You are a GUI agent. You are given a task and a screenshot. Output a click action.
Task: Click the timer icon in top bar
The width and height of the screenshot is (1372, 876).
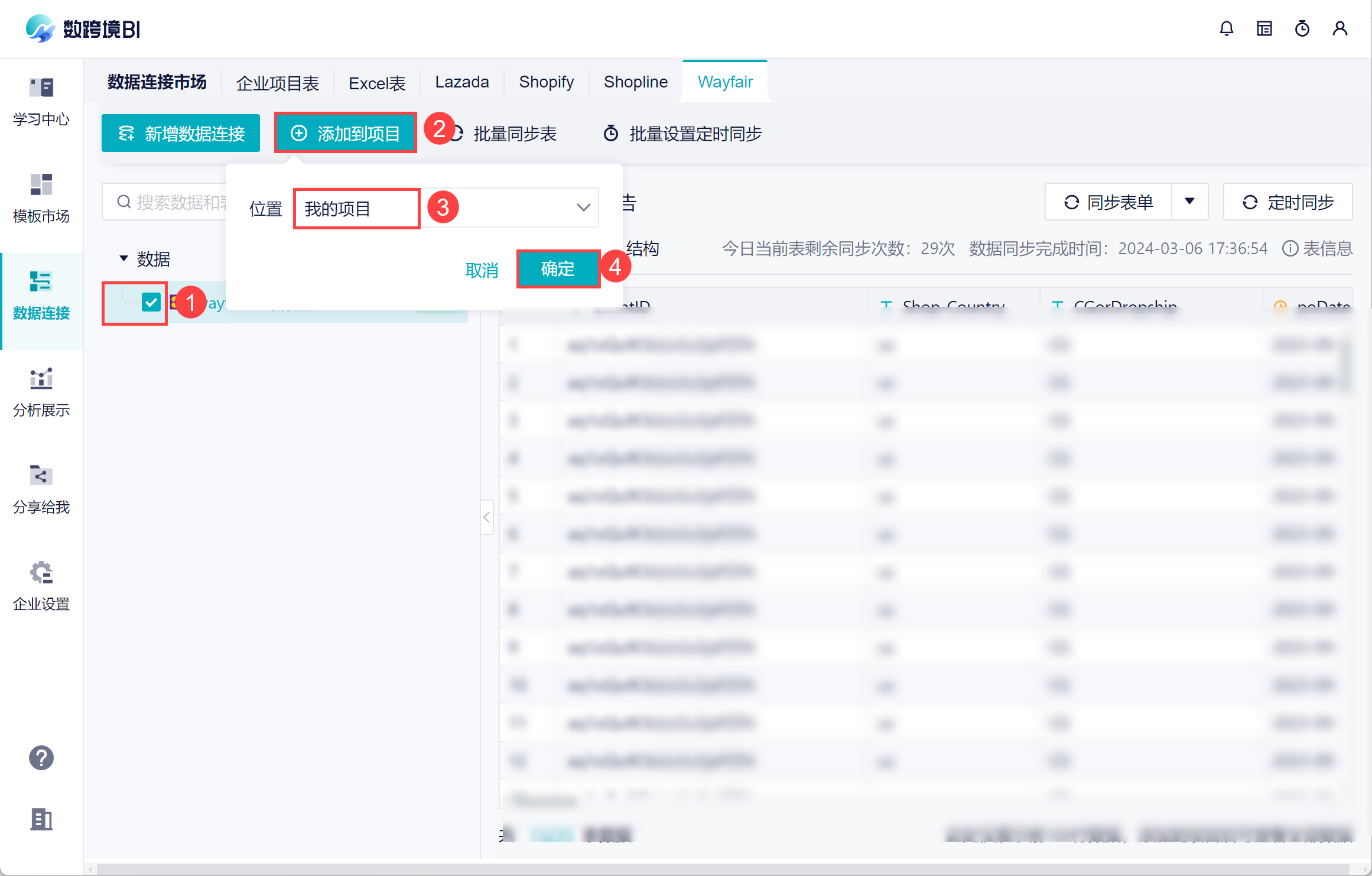pyautogui.click(x=1302, y=28)
